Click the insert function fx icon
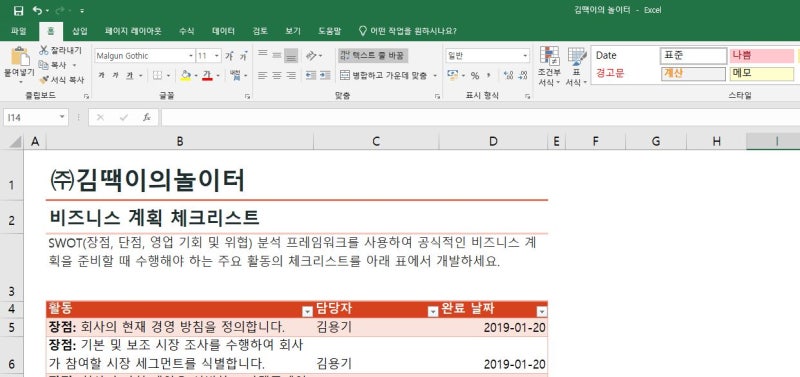The height and width of the screenshot is (377, 800). point(146,117)
